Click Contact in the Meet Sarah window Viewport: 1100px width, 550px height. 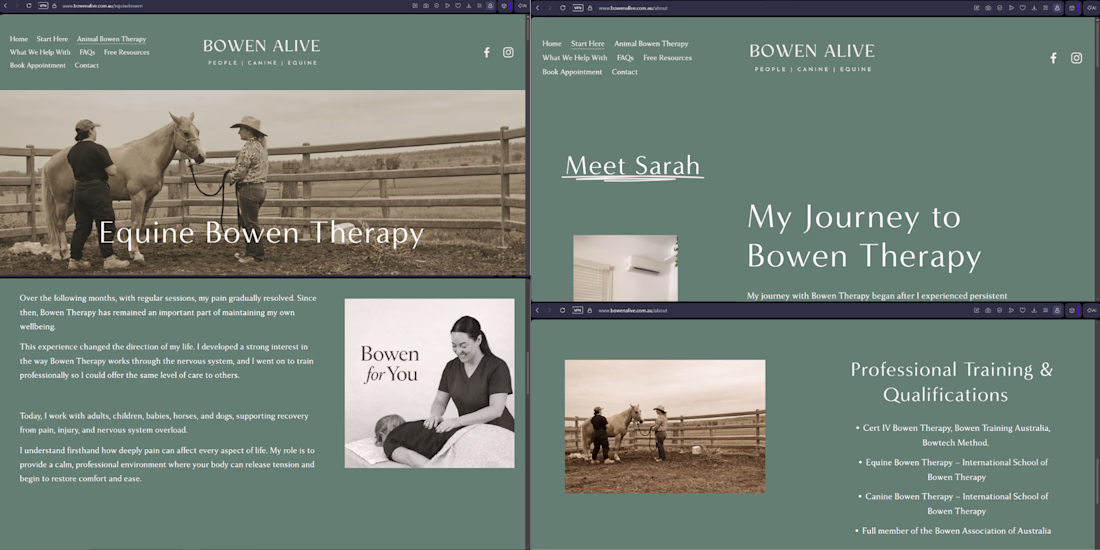point(624,72)
